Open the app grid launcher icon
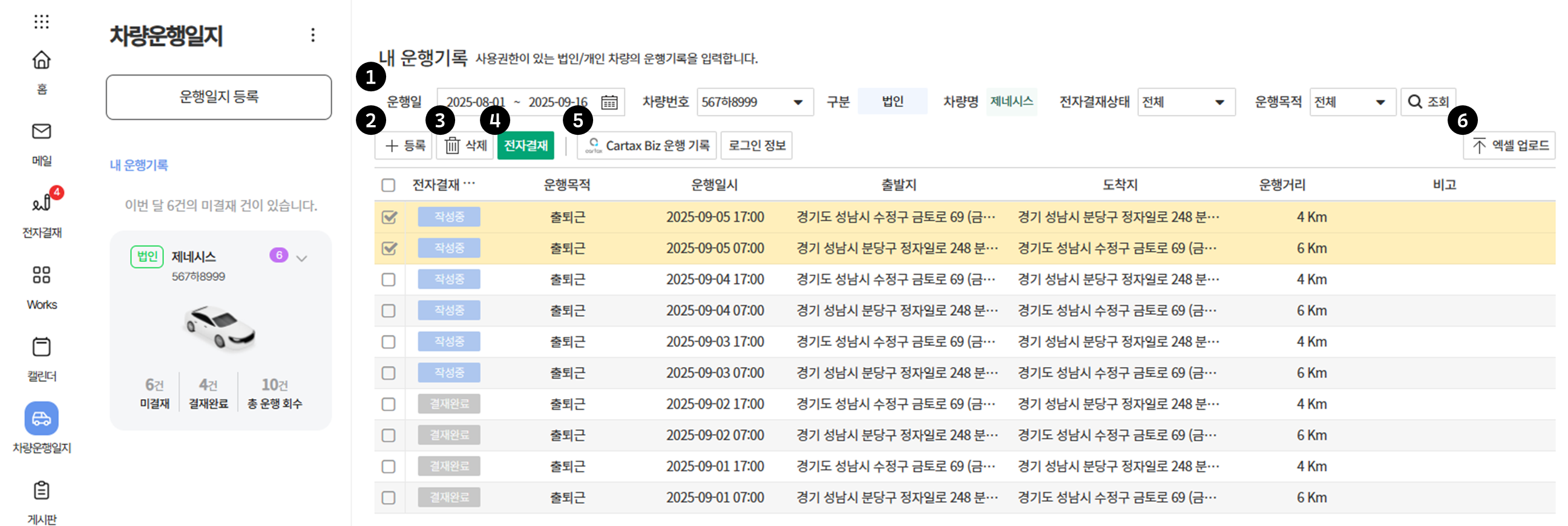This screenshot has height=526, width=1568. (x=41, y=22)
